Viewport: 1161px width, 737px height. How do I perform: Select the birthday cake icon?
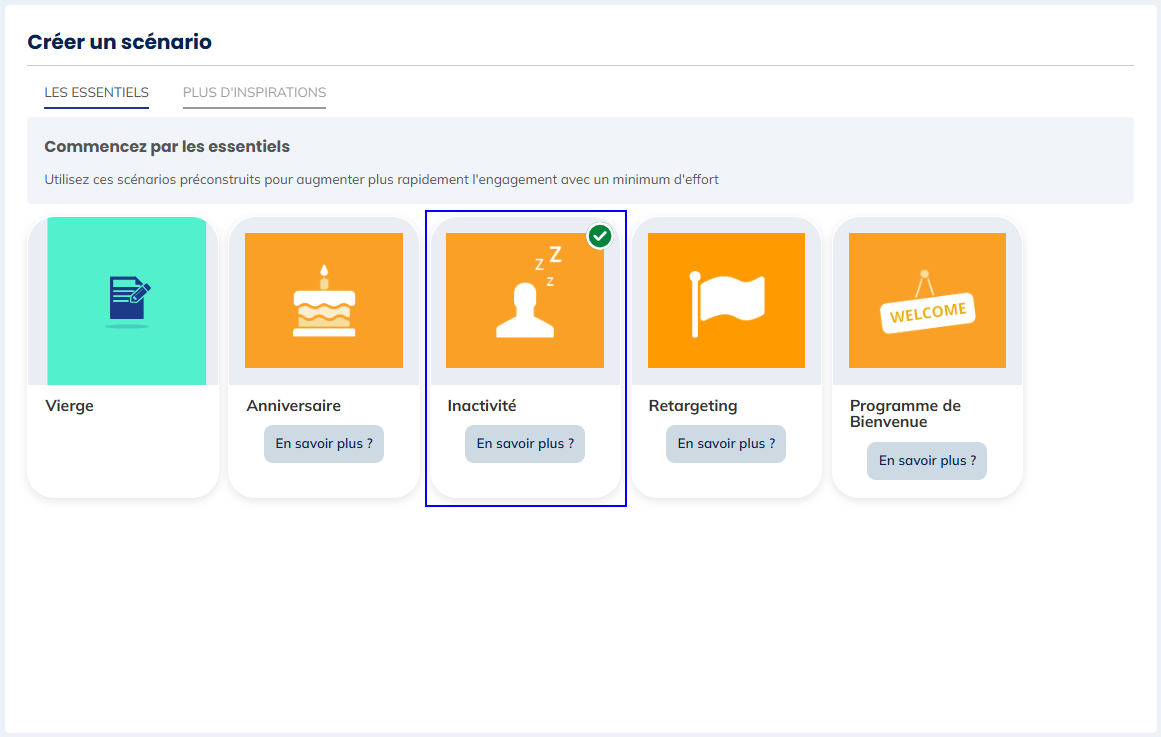coord(323,301)
